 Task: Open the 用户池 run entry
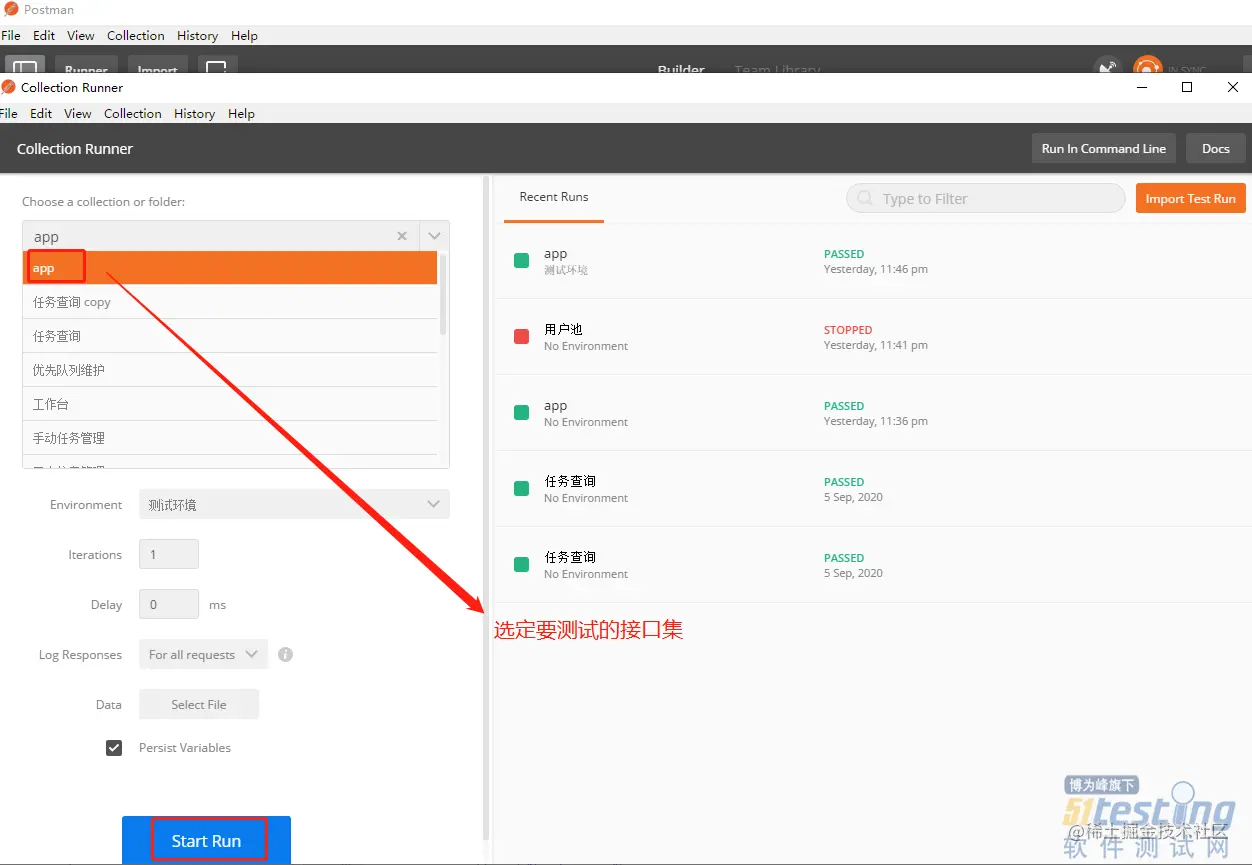pos(872,337)
